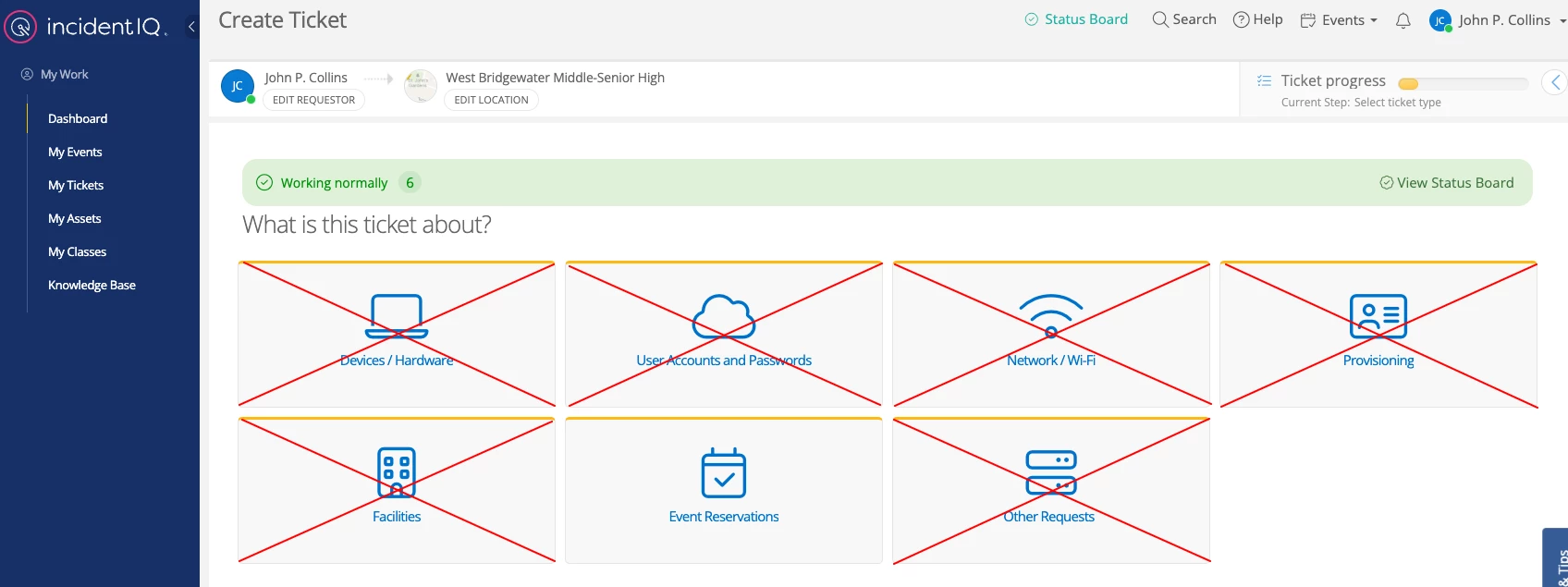Click the magnifying glass search icon
The image size is (1568, 587).
point(1160,19)
